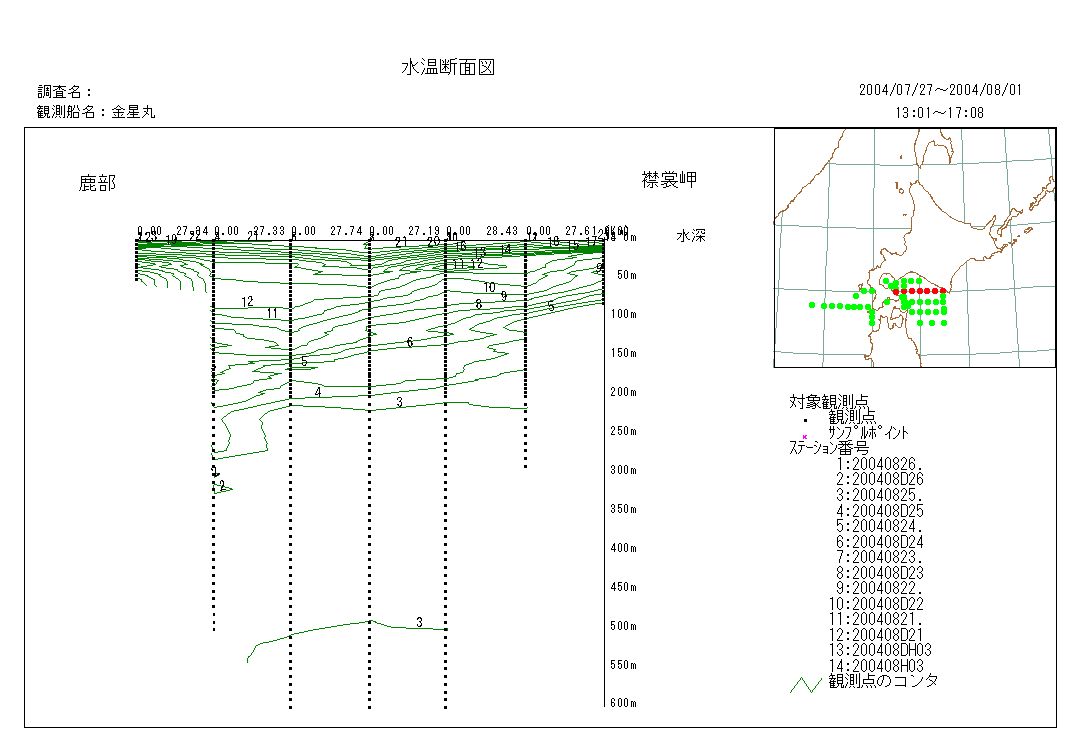Click the observation time 13:01～17:08
Screen dimensions: 1084x755
[940, 113]
